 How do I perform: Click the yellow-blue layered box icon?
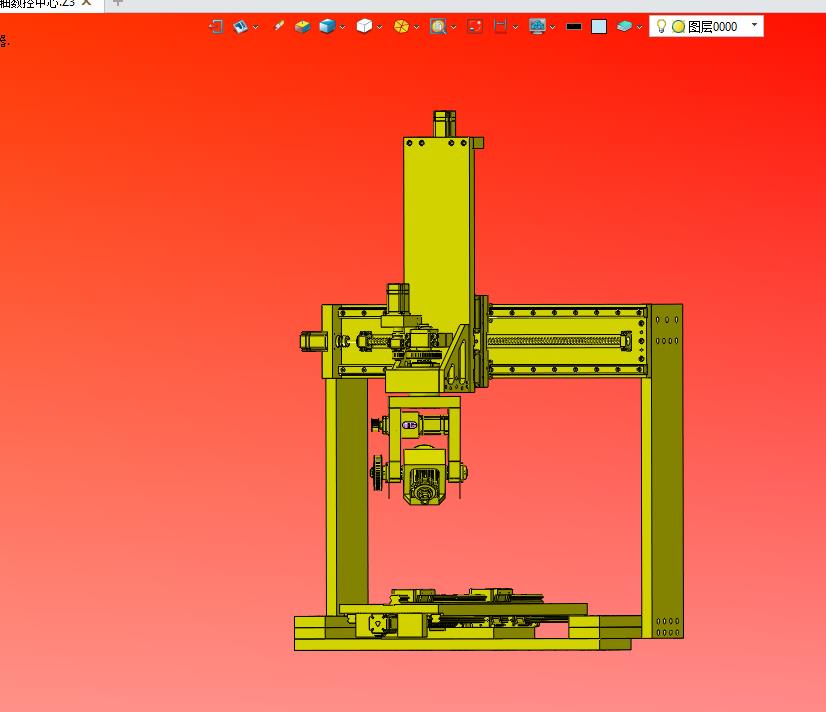pos(303,27)
